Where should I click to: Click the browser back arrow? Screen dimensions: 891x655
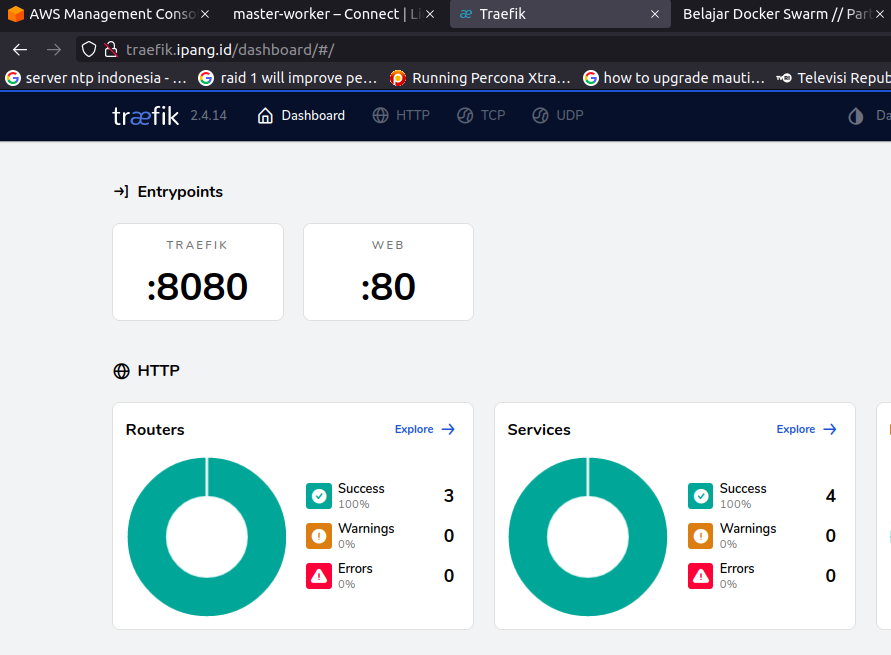coord(19,48)
